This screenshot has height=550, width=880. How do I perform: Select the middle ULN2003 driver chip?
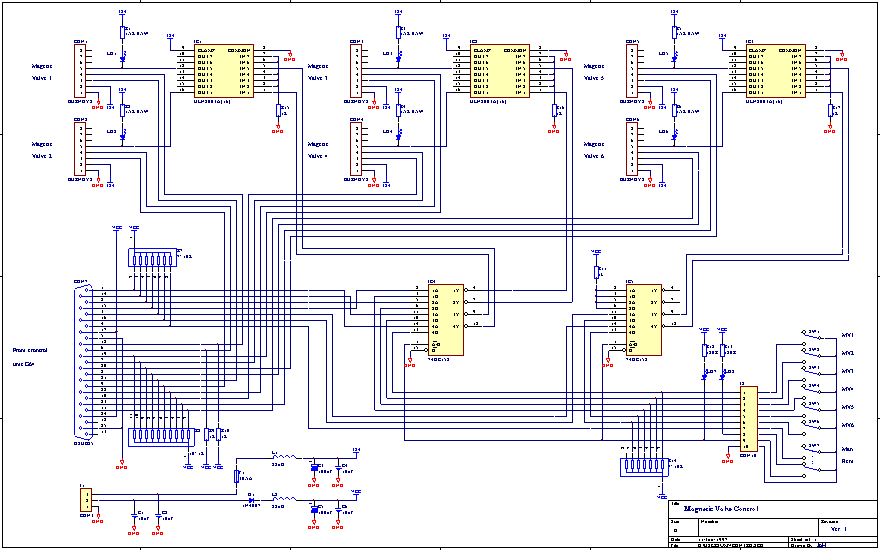pos(499,69)
